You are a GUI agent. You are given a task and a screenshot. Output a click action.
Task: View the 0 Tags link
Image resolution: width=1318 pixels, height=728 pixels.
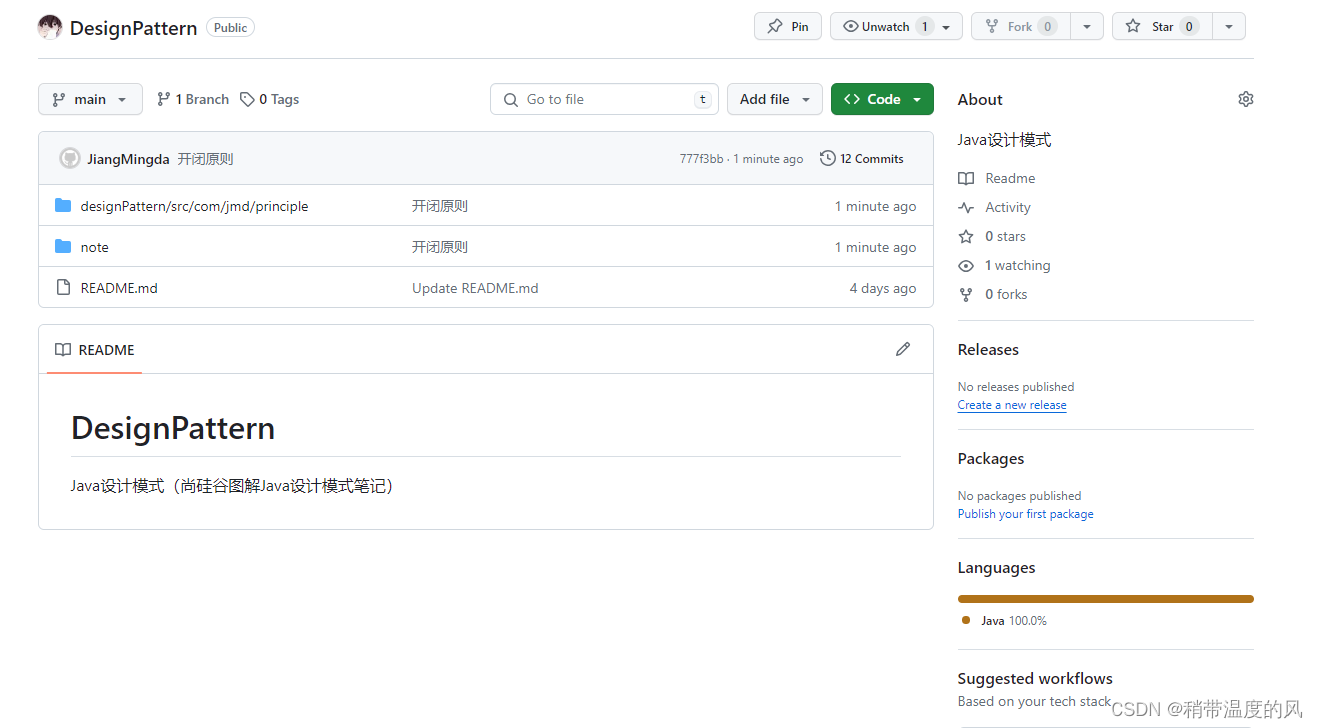(x=270, y=99)
